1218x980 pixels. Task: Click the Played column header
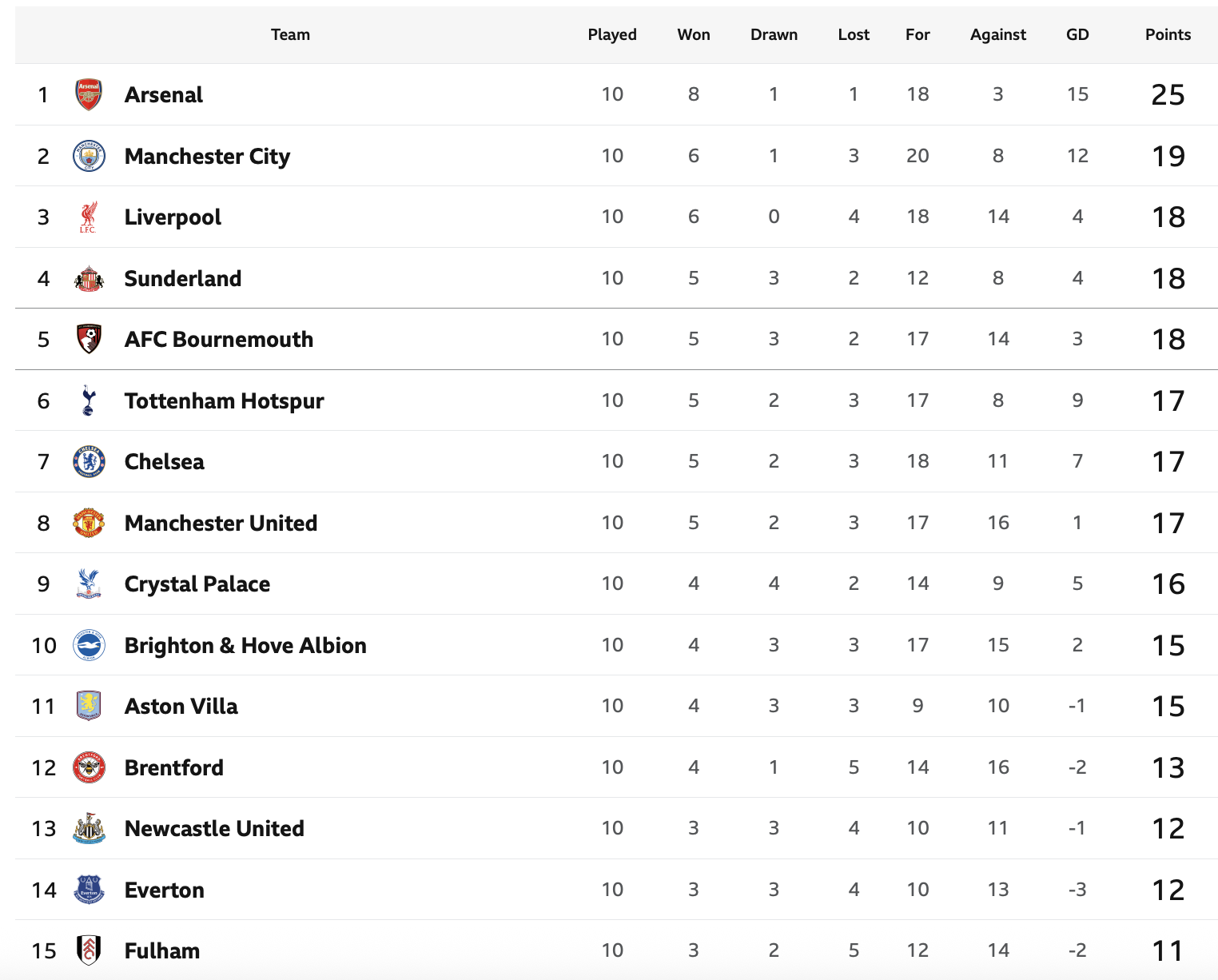612,34
